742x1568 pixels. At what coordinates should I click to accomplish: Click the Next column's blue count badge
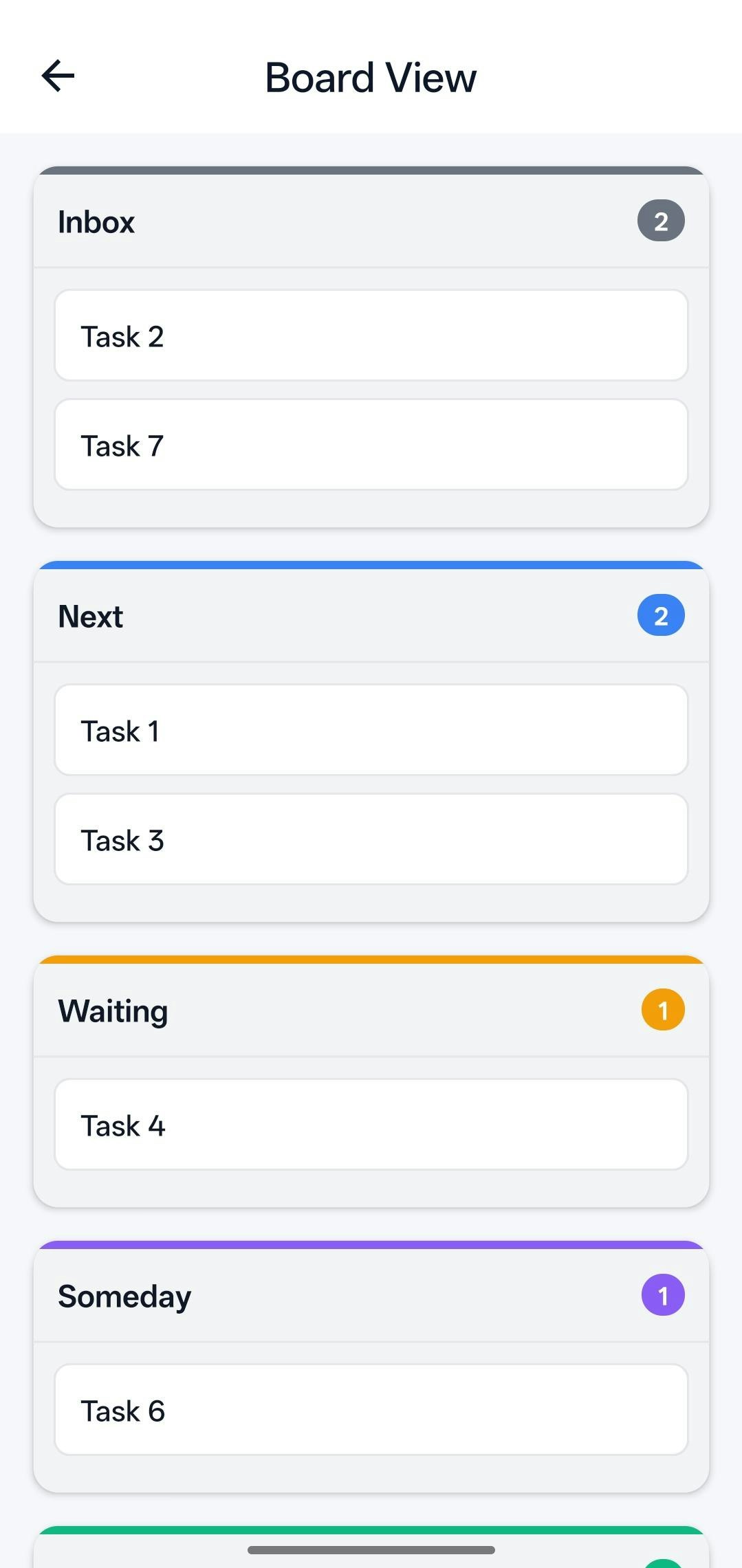pos(661,616)
